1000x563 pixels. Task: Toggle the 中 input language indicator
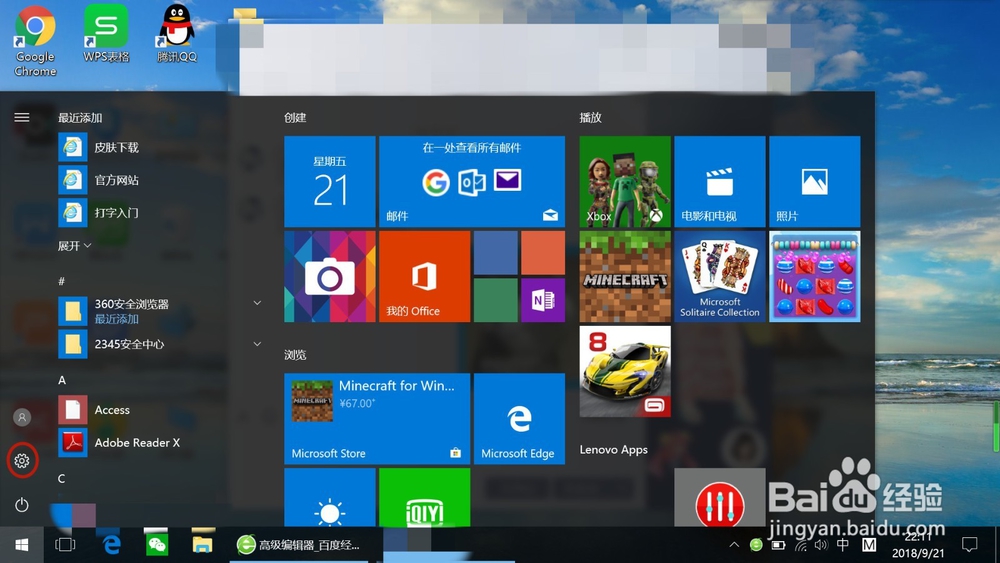pos(842,545)
